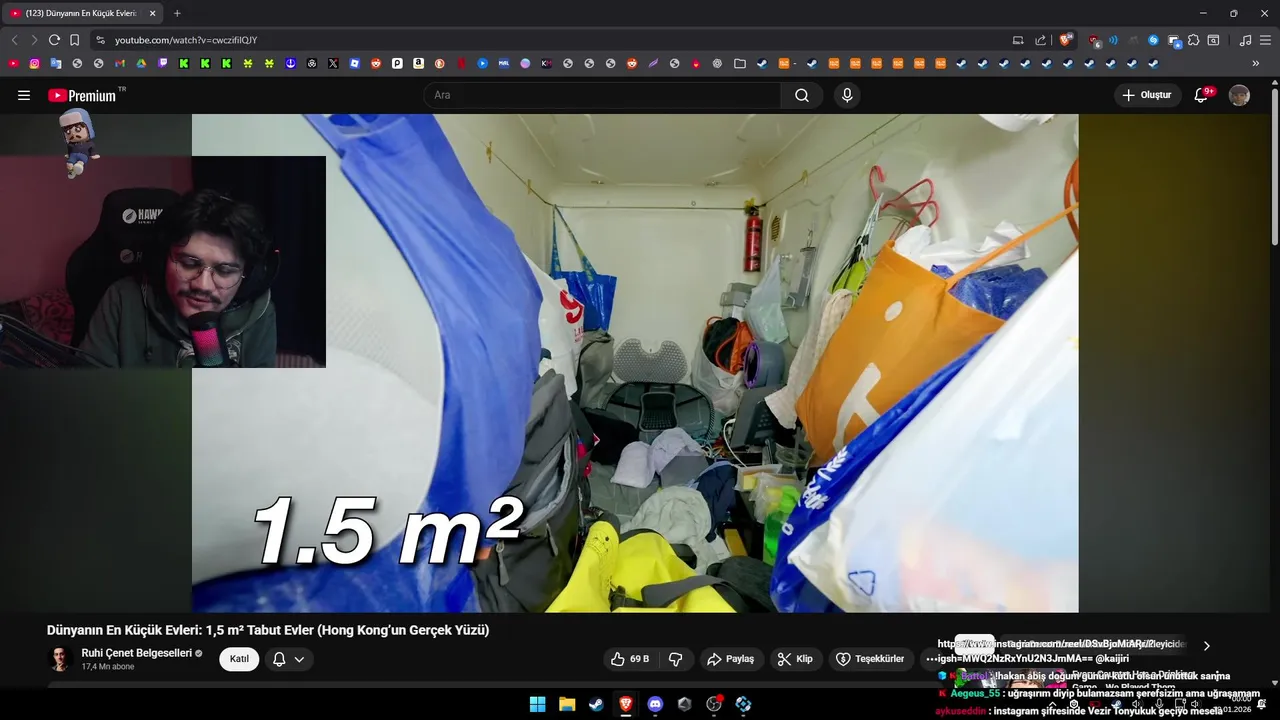
Task: Open the bookmarks folder icon
Action: point(740,63)
